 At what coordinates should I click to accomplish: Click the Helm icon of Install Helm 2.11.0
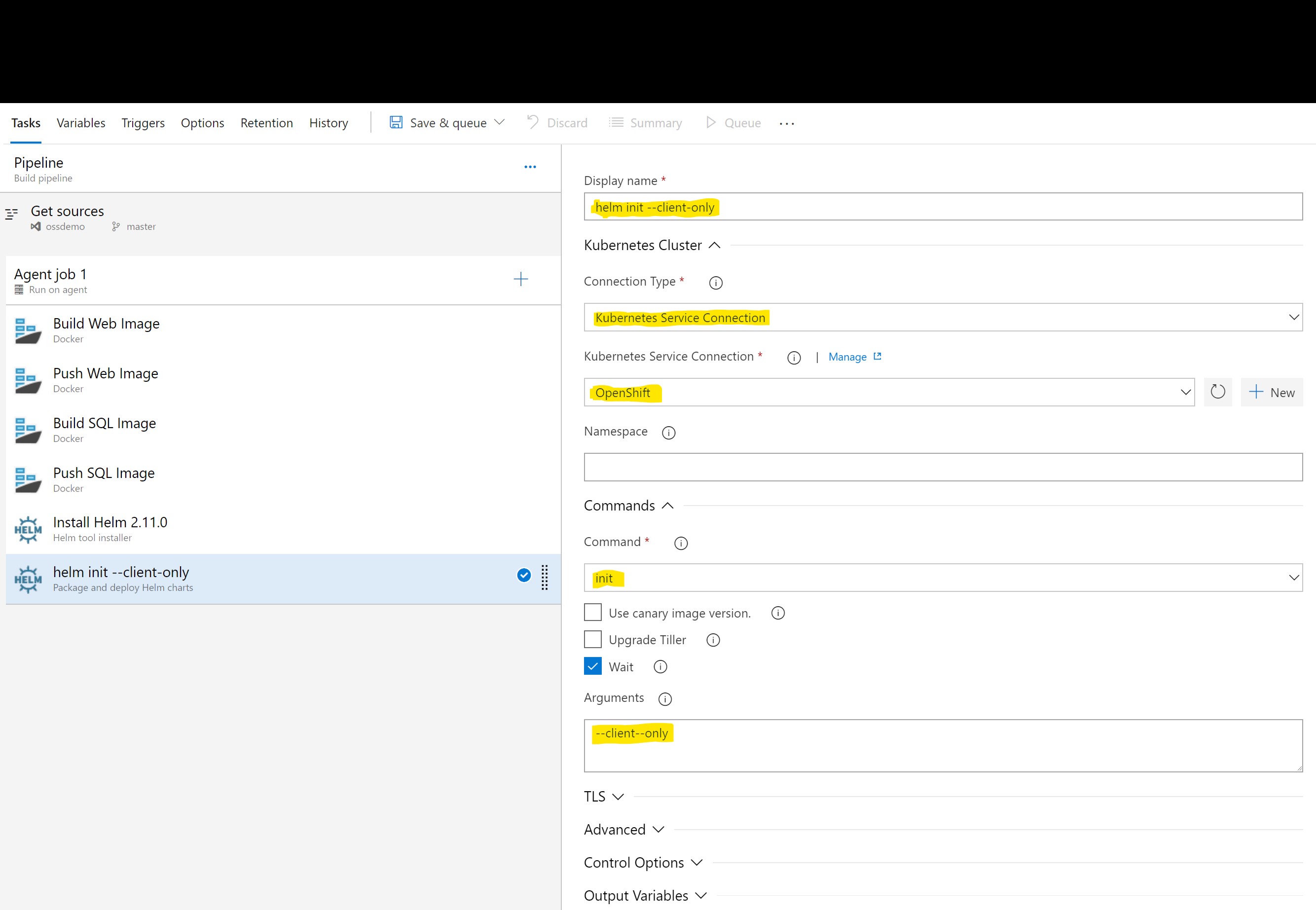(x=28, y=530)
